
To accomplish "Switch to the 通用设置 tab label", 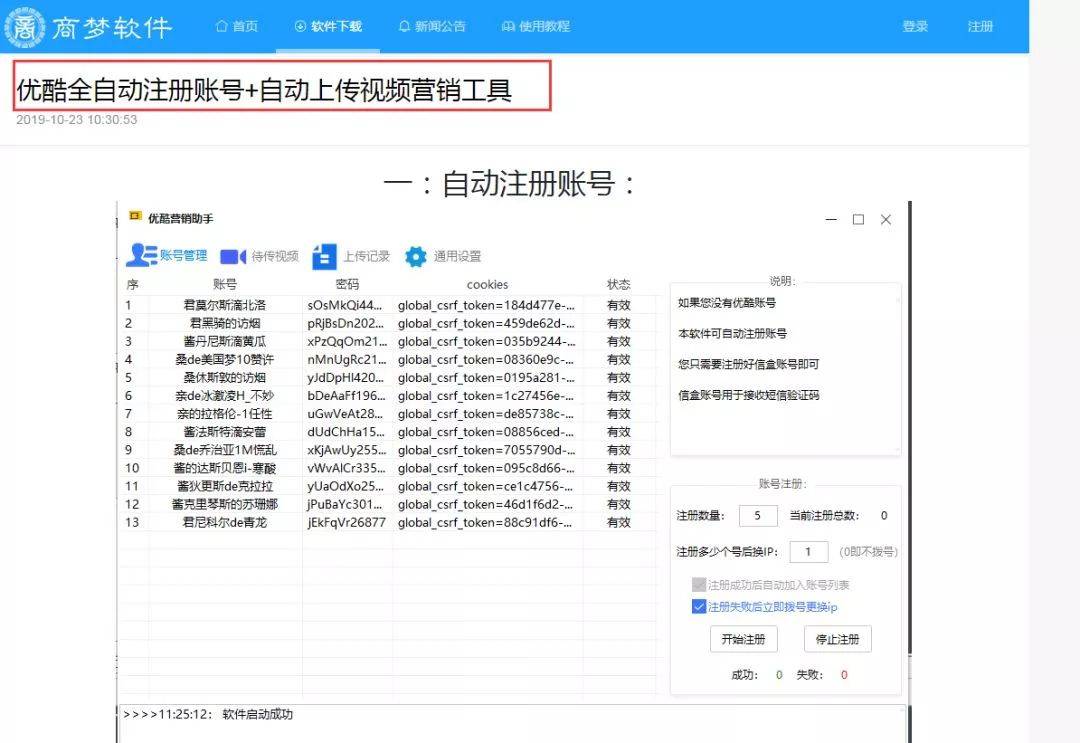I will [457, 256].
